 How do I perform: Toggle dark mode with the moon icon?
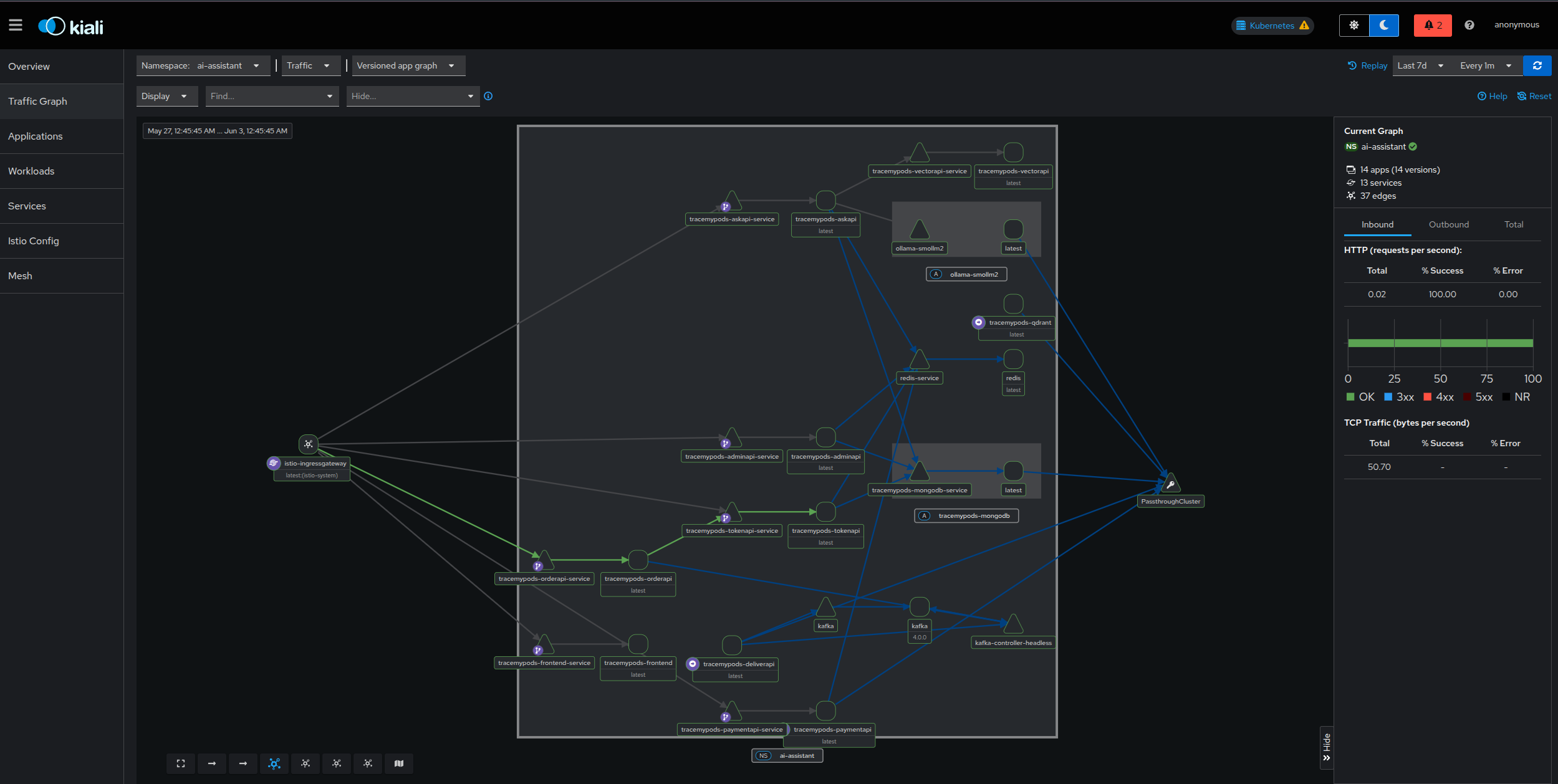pos(1384,25)
